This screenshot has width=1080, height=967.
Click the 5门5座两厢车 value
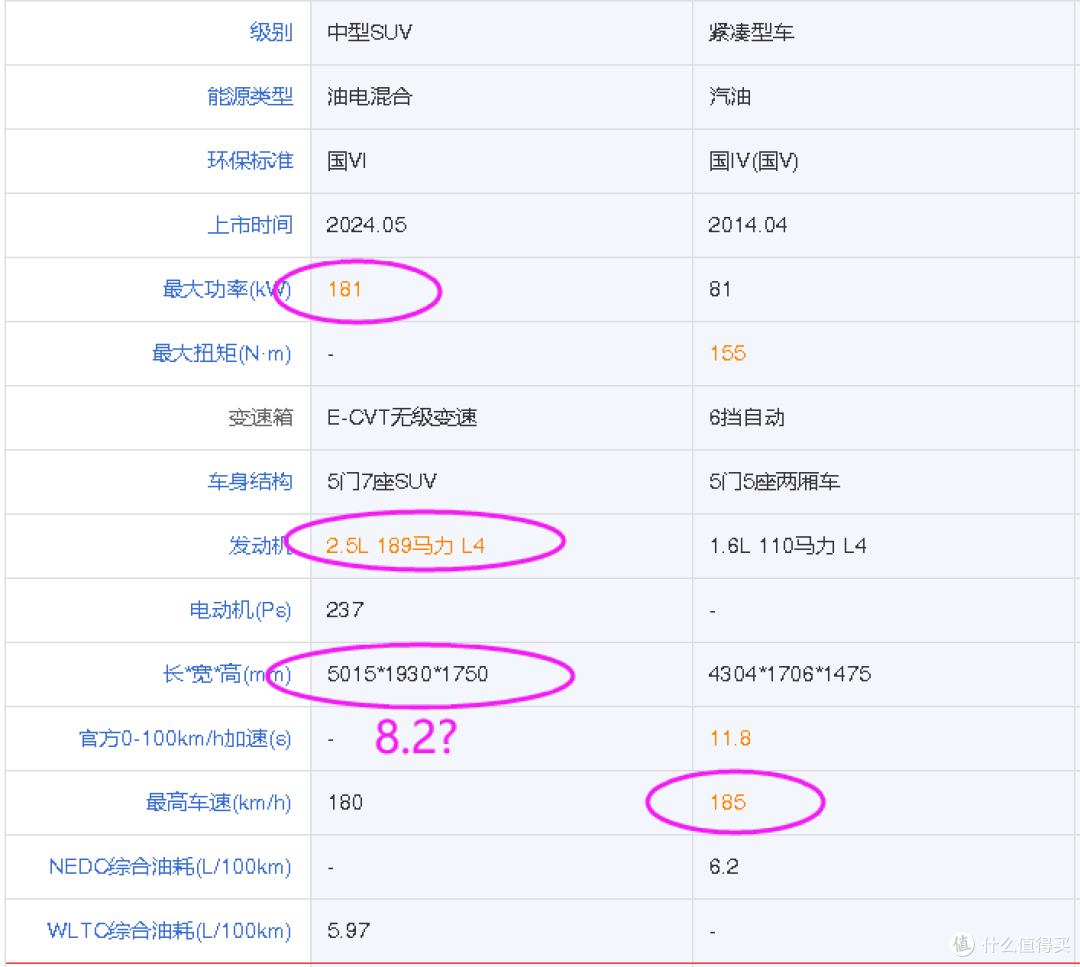774,481
